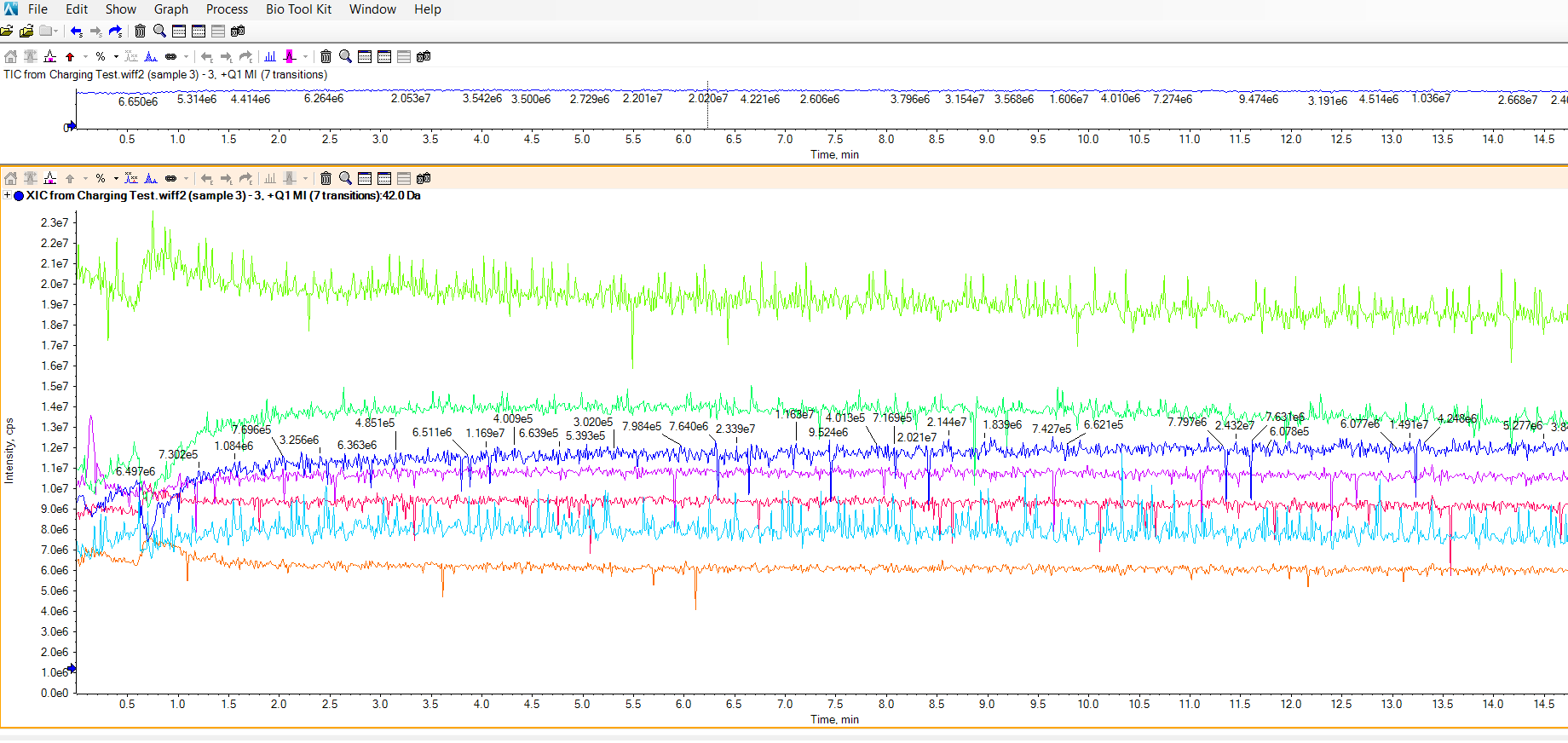Screen dimensions: 1568x743
Task: Click the multiple-trash-cans icon in main toolbar
Action: [238, 32]
